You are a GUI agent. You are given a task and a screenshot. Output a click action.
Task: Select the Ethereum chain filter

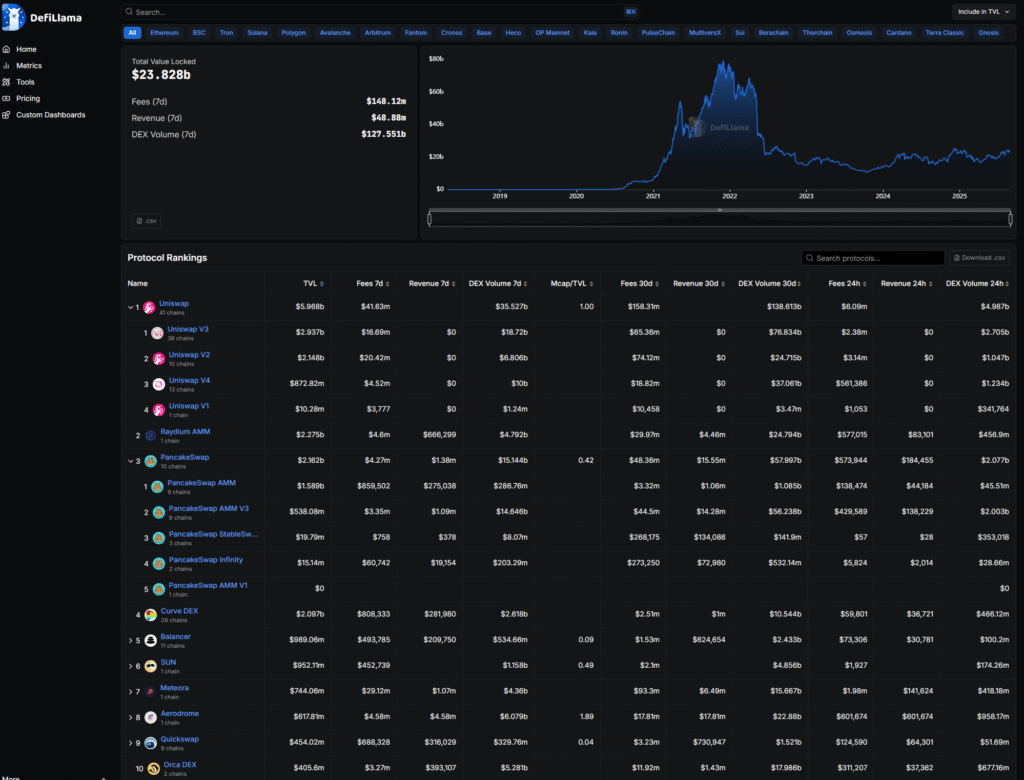(164, 33)
